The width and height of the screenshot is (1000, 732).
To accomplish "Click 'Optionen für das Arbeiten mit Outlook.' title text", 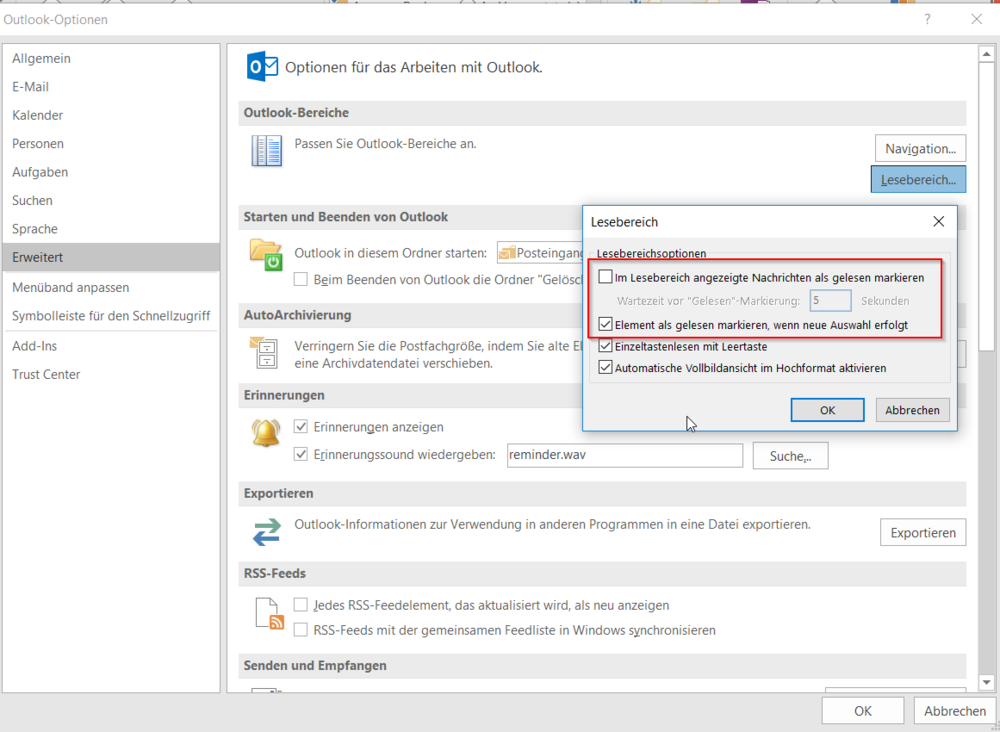I will pyautogui.click(x=413, y=67).
